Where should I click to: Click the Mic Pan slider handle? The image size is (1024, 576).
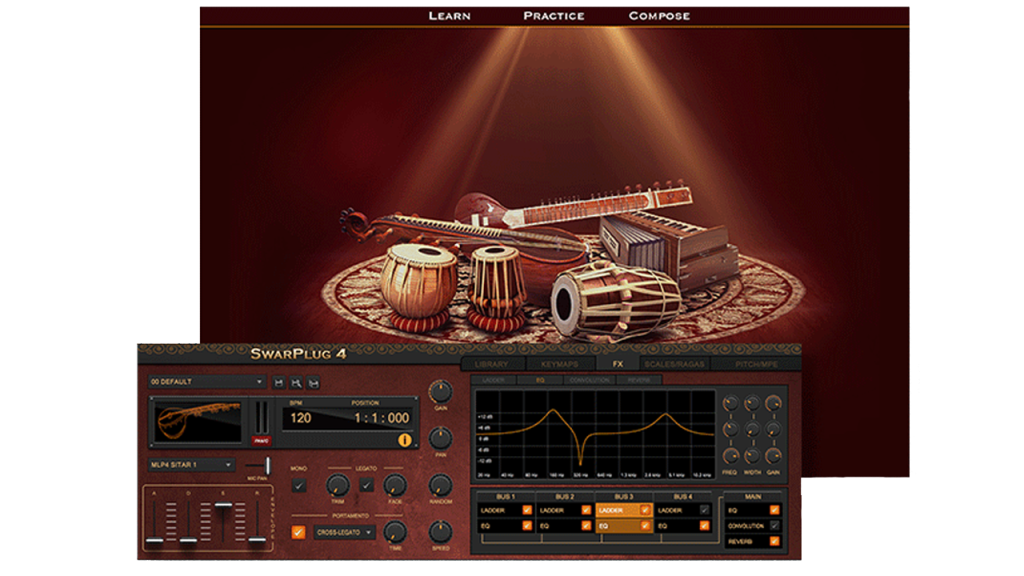click(267, 465)
